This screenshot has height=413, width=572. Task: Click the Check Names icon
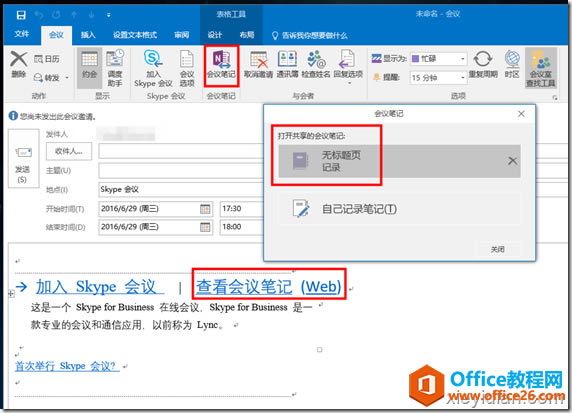316,59
